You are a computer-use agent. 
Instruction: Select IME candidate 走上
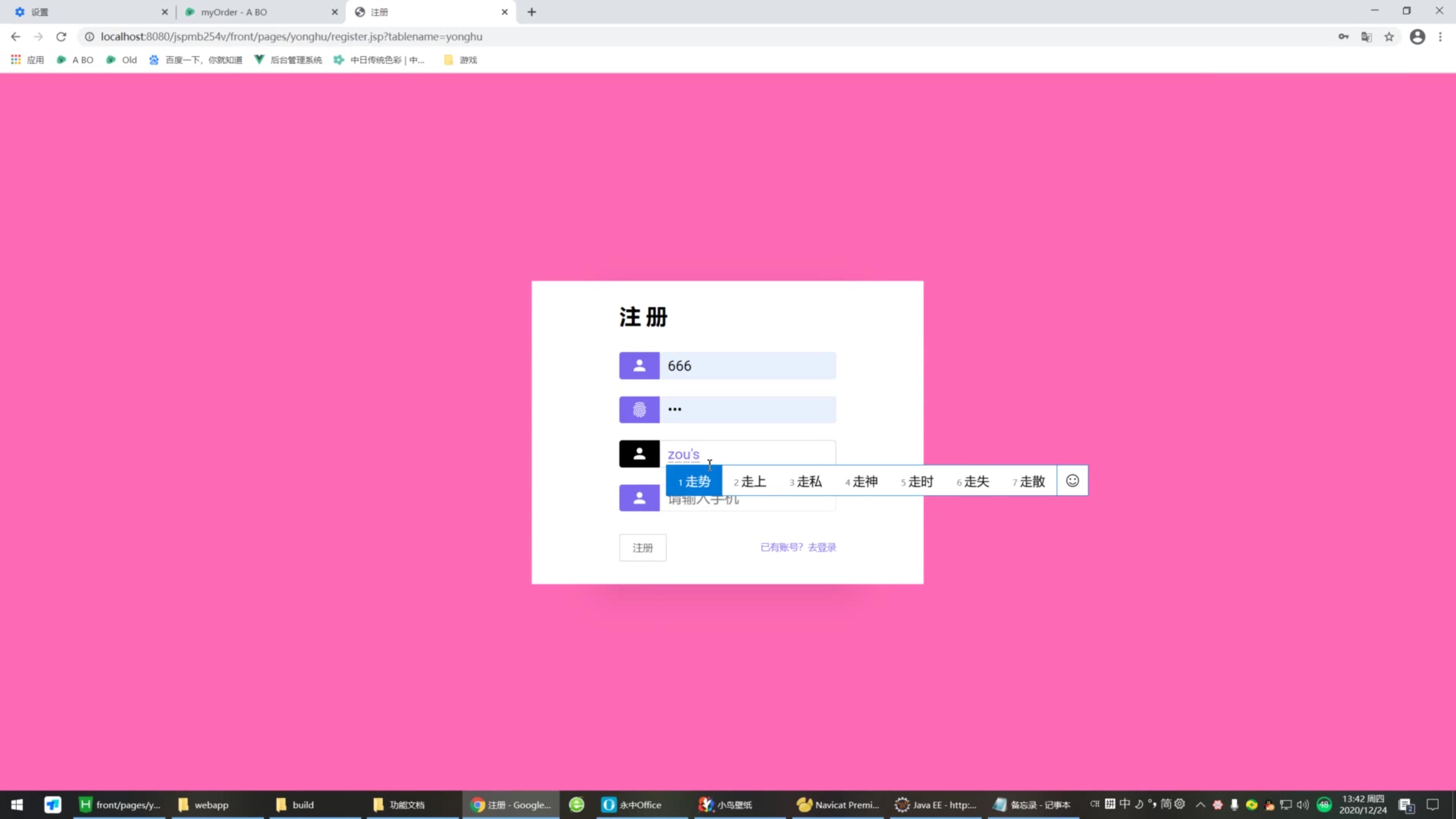(x=750, y=482)
